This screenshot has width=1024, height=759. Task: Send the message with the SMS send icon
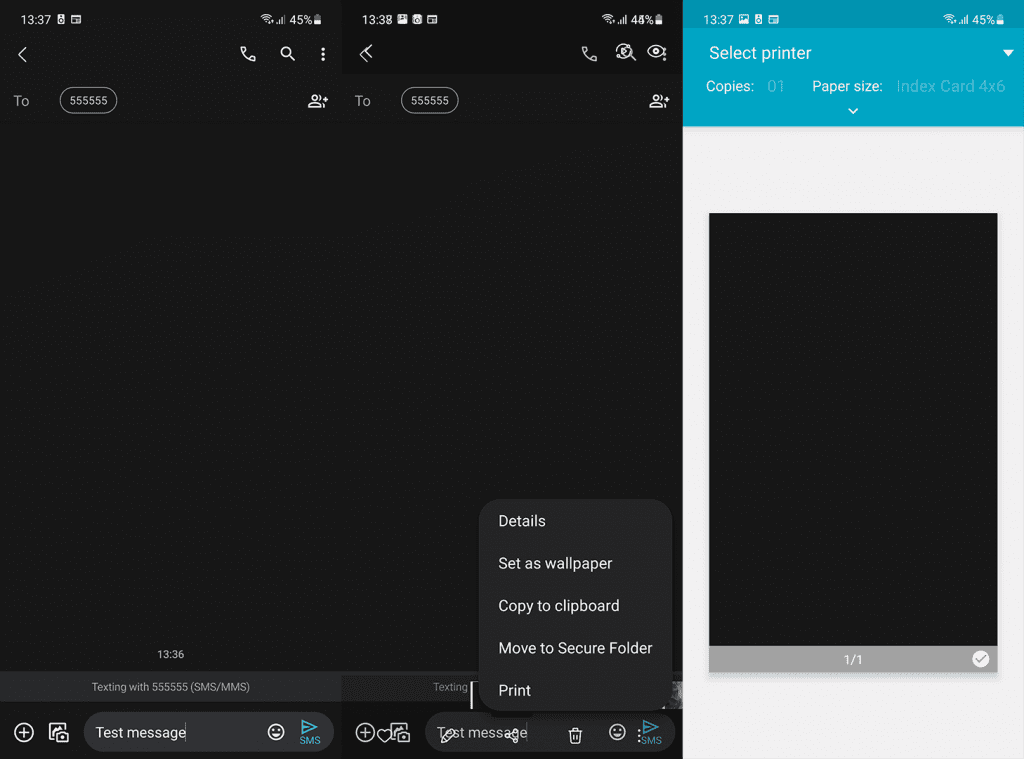click(309, 729)
